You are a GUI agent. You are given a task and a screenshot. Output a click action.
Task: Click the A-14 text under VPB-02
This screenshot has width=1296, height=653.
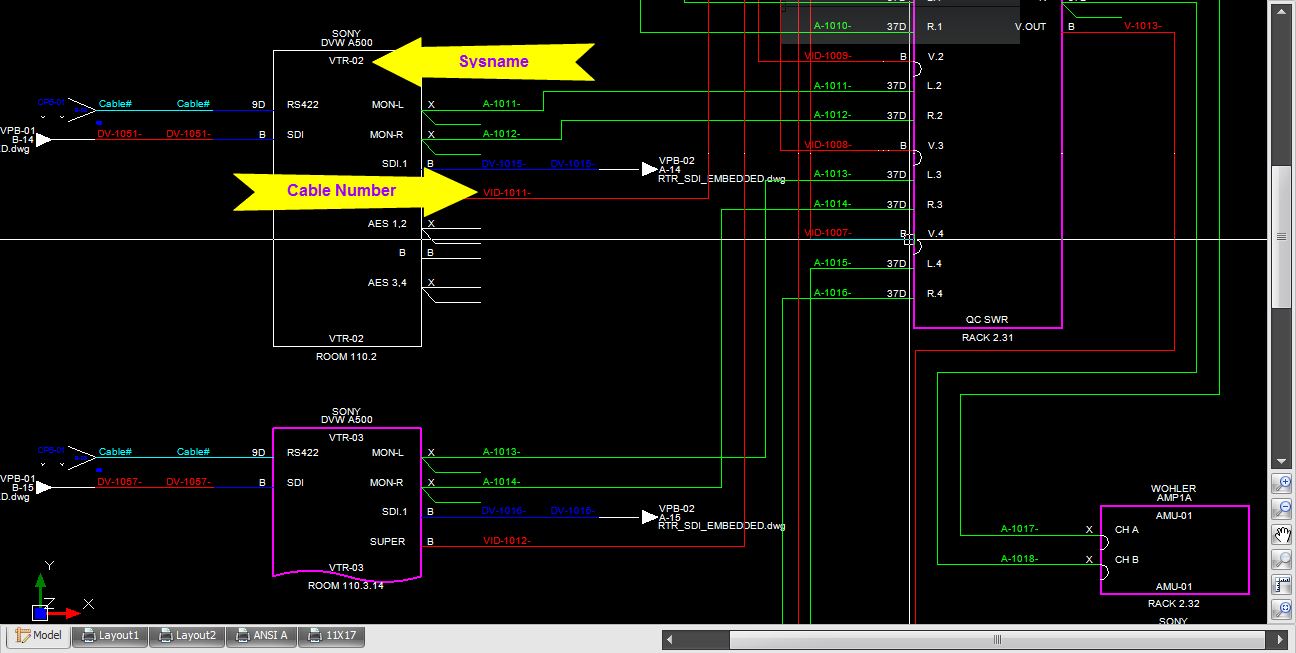coord(670,170)
